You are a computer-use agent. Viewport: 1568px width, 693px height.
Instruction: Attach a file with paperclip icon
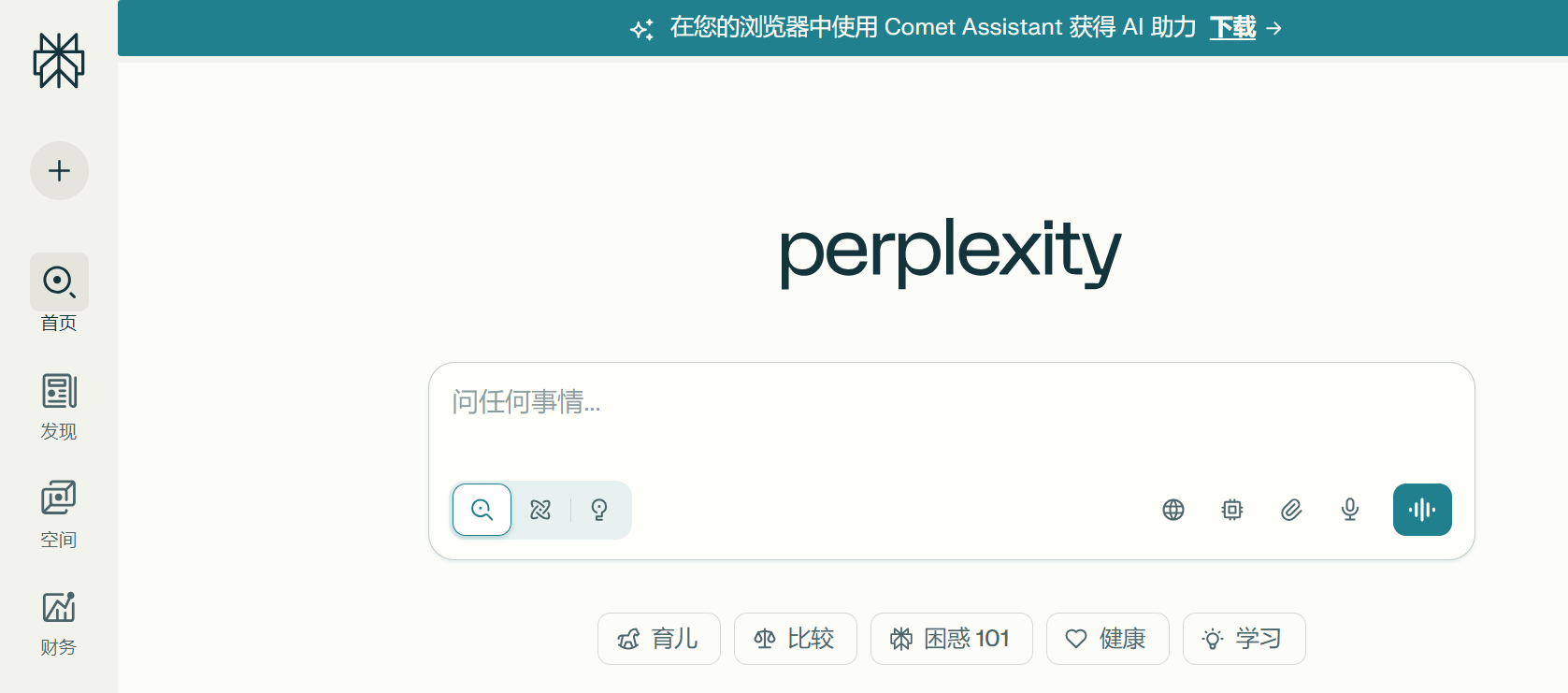[1291, 510]
